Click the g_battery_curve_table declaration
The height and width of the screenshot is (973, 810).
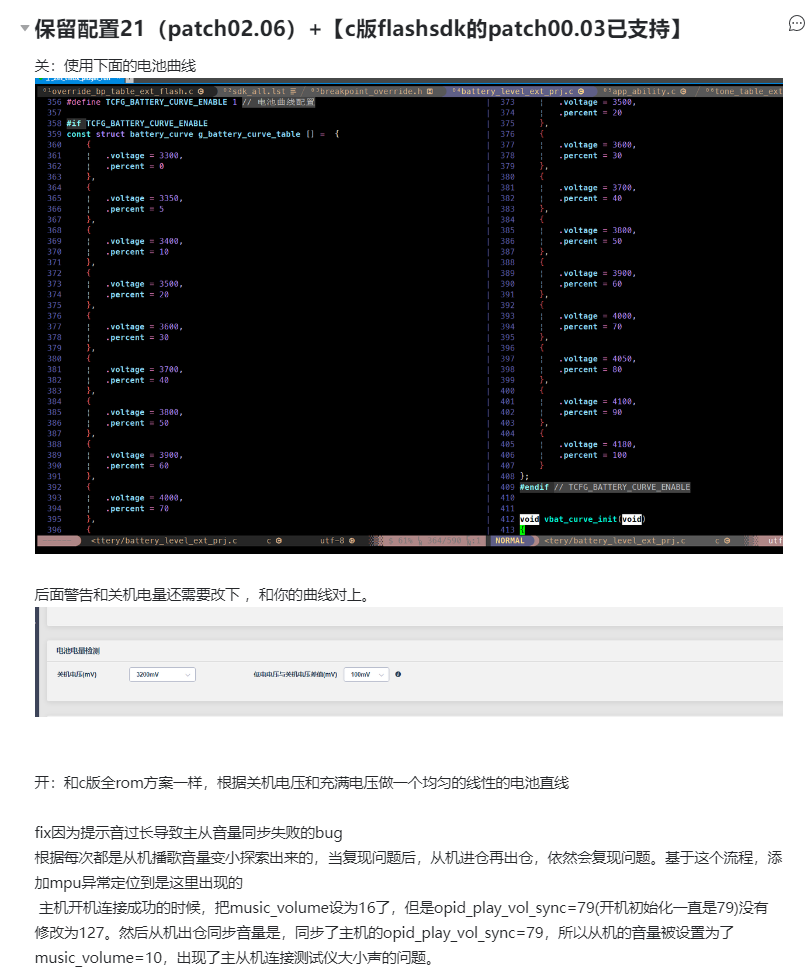point(202,134)
